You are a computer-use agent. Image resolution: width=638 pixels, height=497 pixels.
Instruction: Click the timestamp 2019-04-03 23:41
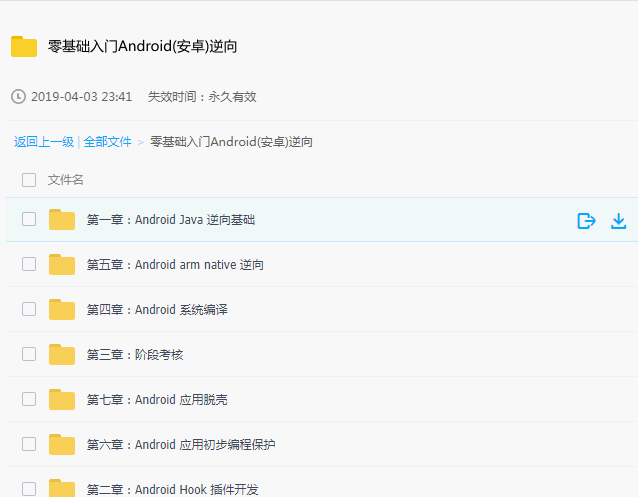click(82, 96)
